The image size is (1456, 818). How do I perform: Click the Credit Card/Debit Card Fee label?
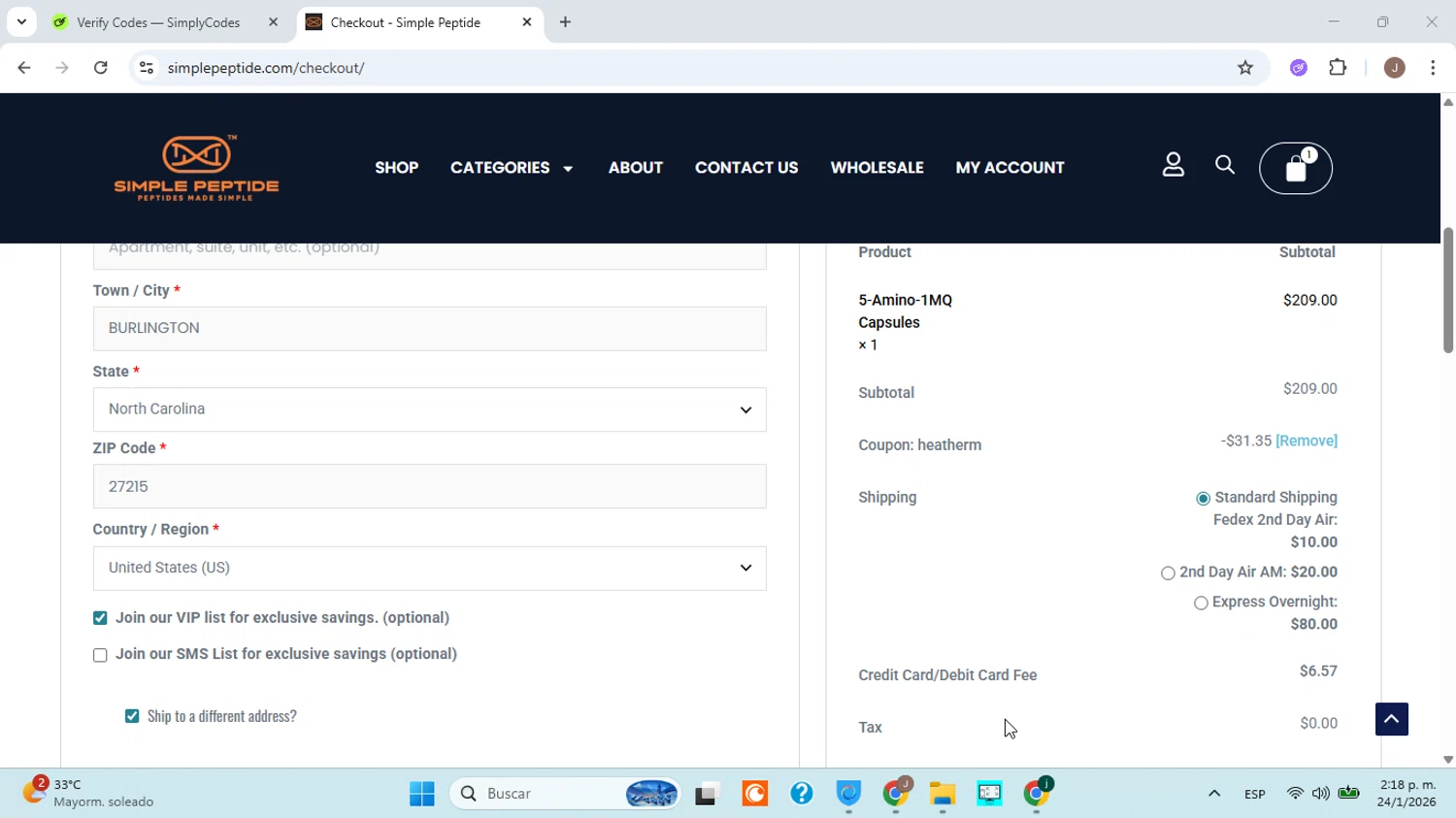pos(947,675)
